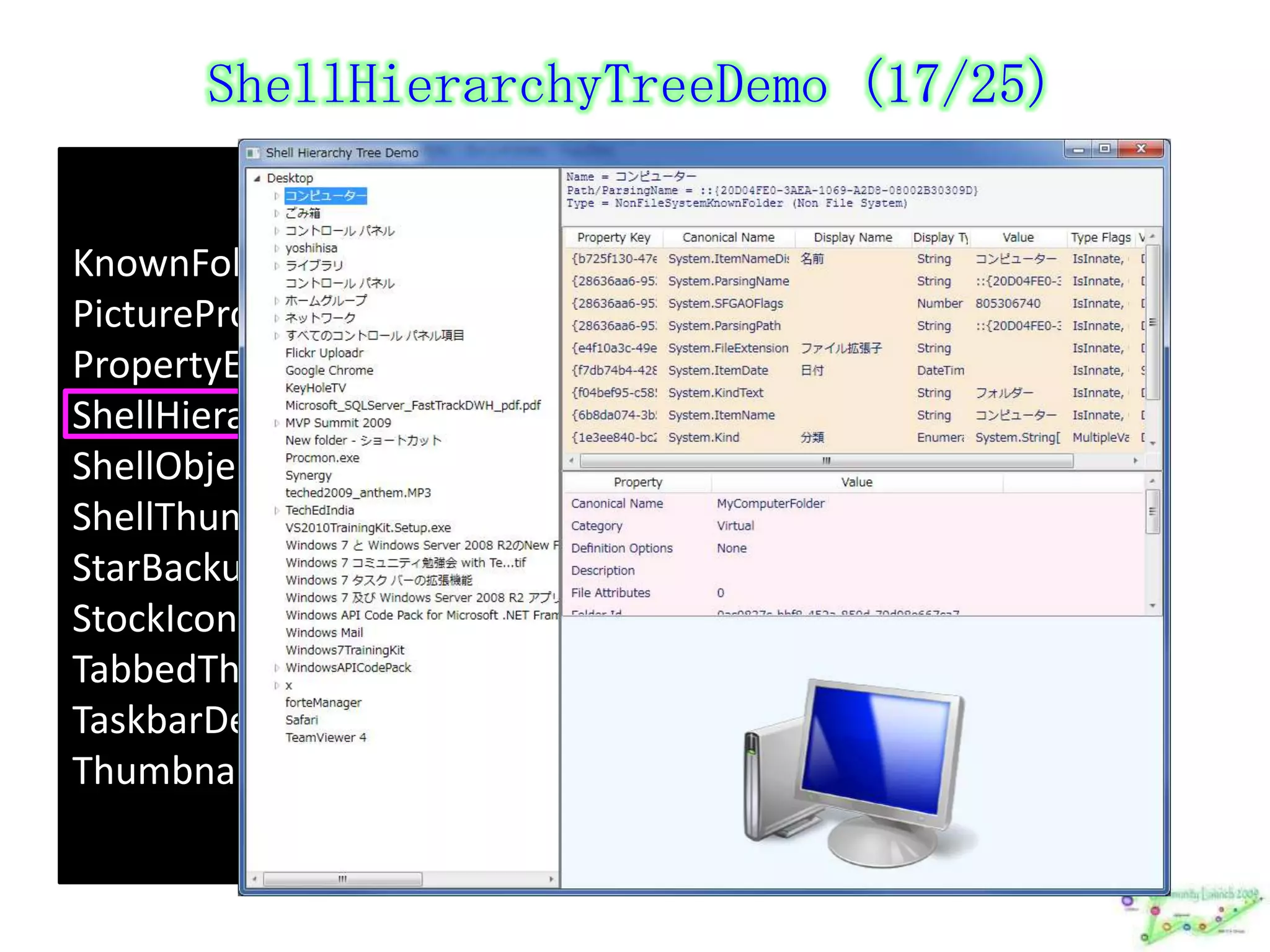Select the System.ItemNameDisplay row
Viewport: 1270px width, 952px height.
point(855,259)
